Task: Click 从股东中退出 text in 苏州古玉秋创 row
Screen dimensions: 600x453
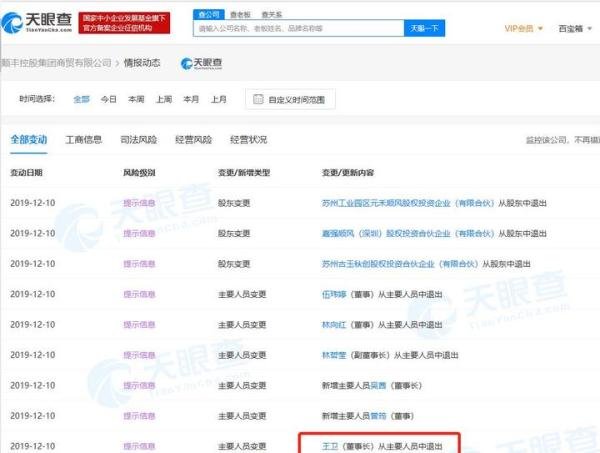Action: 506,264
